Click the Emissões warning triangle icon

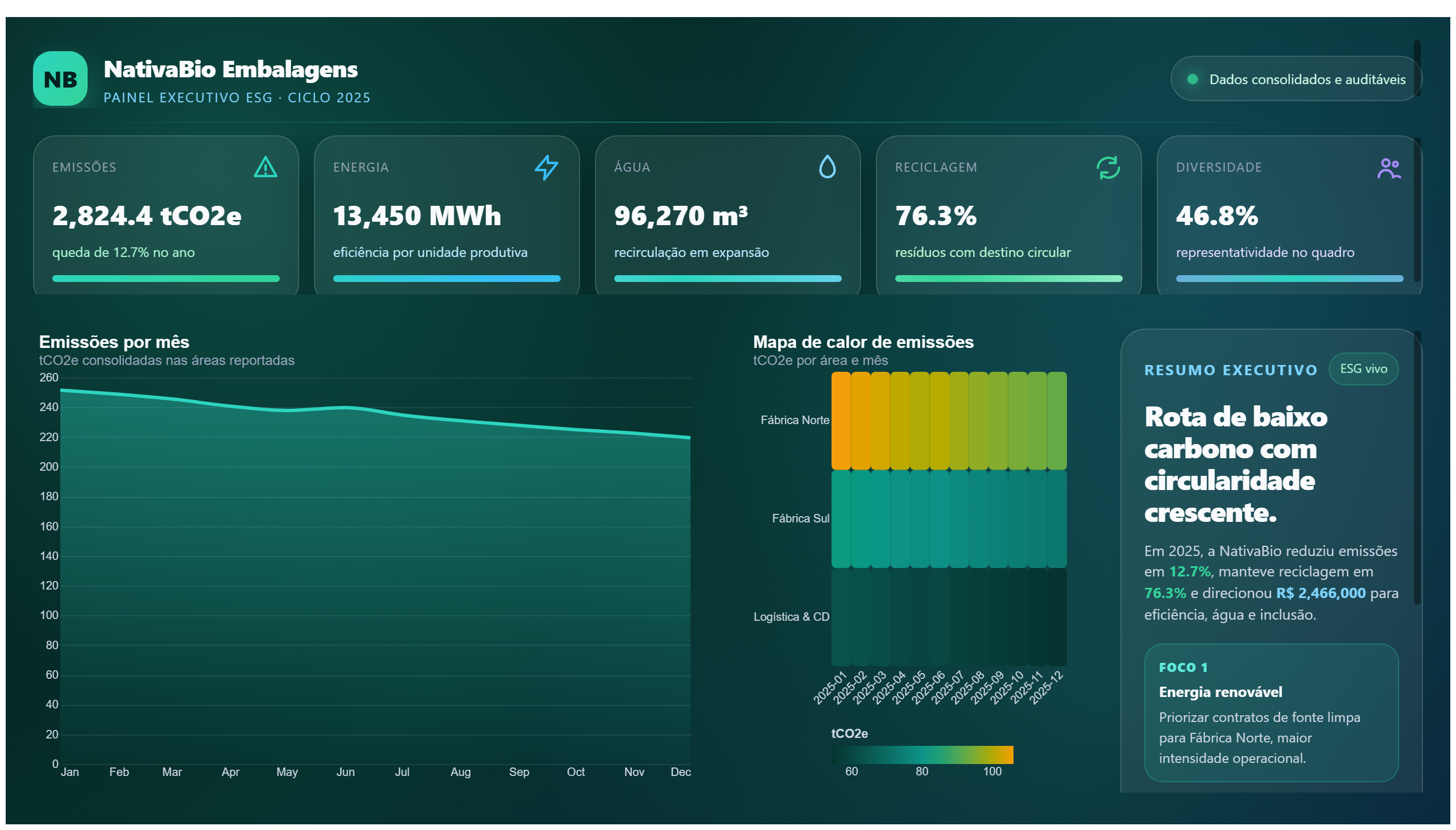click(x=265, y=168)
